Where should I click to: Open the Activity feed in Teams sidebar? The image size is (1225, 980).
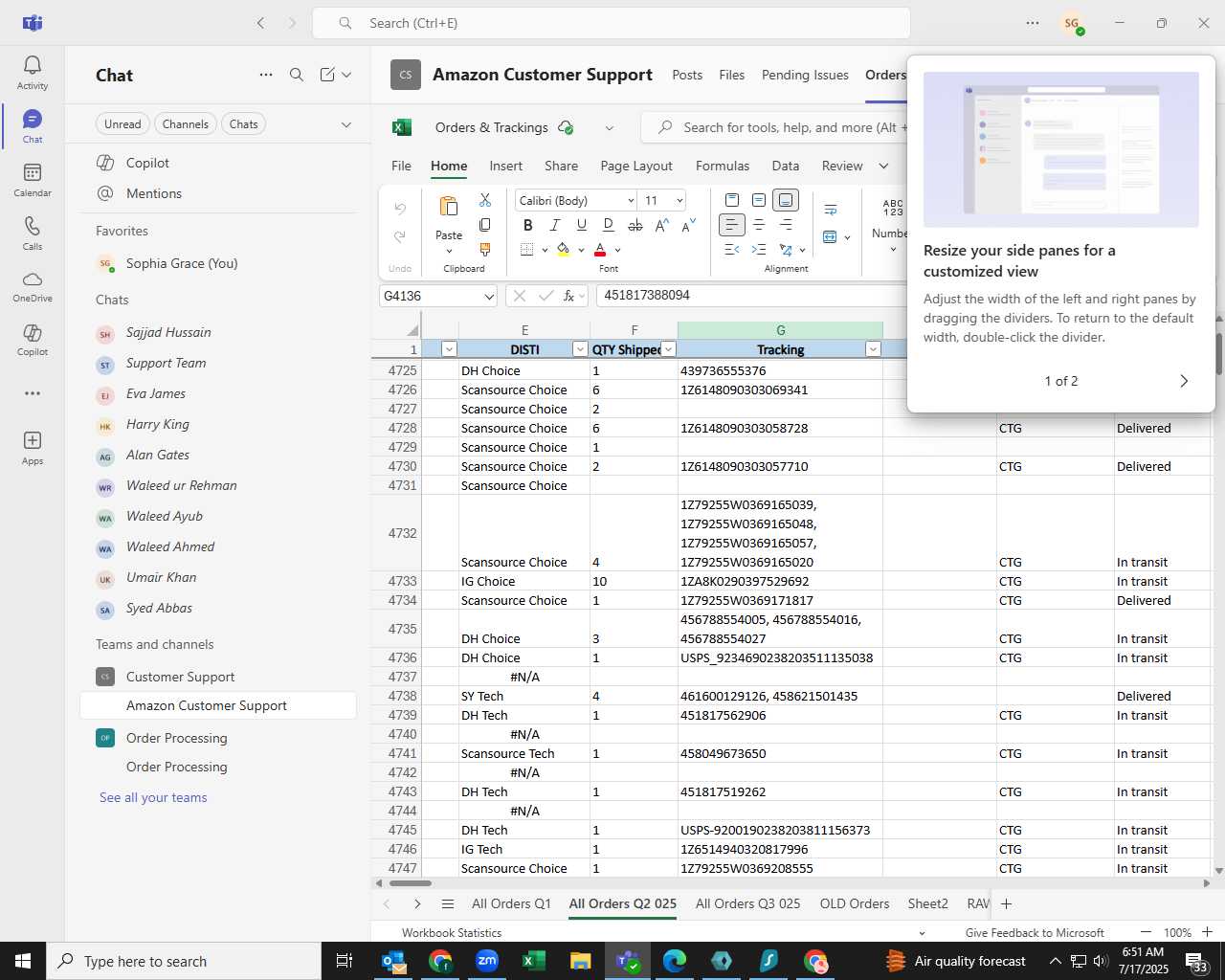click(32, 73)
